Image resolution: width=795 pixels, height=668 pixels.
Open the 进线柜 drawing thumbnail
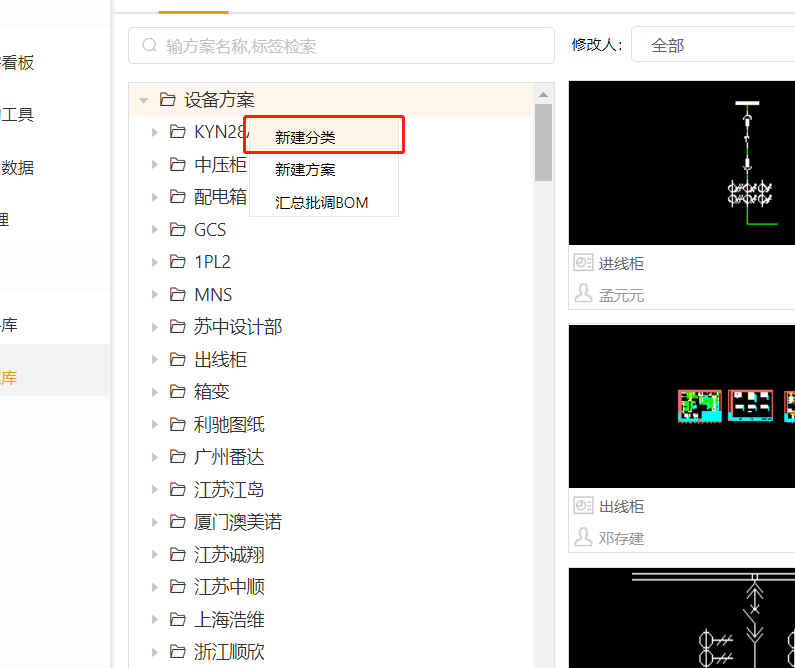(x=681, y=163)
